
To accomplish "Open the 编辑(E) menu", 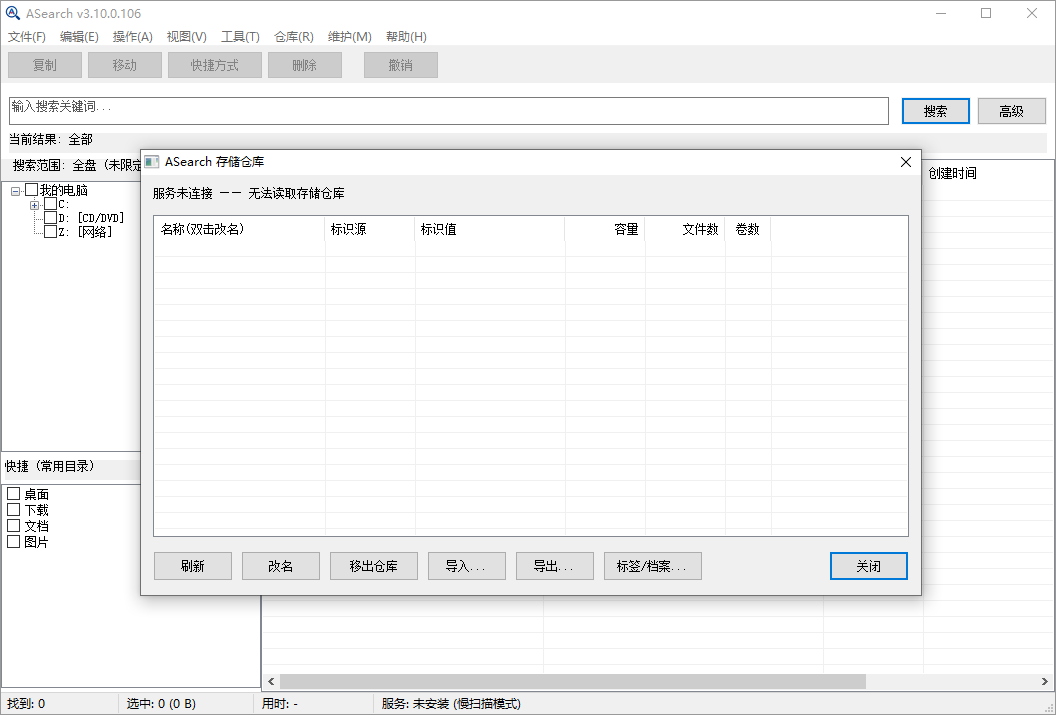I will [79, 36].
